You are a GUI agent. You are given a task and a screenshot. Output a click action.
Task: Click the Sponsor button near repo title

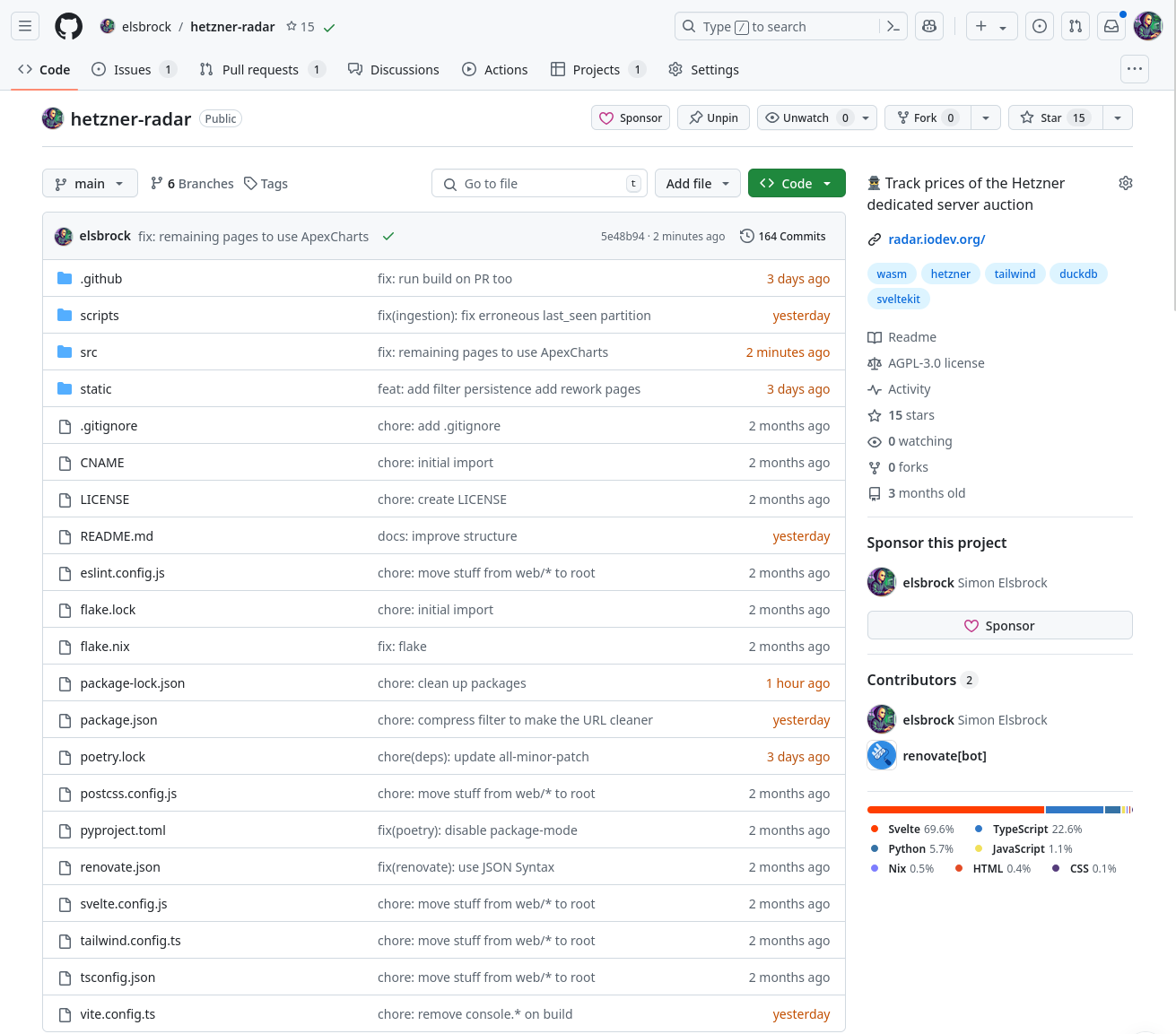pyautogui.click(x=631, y=117)
